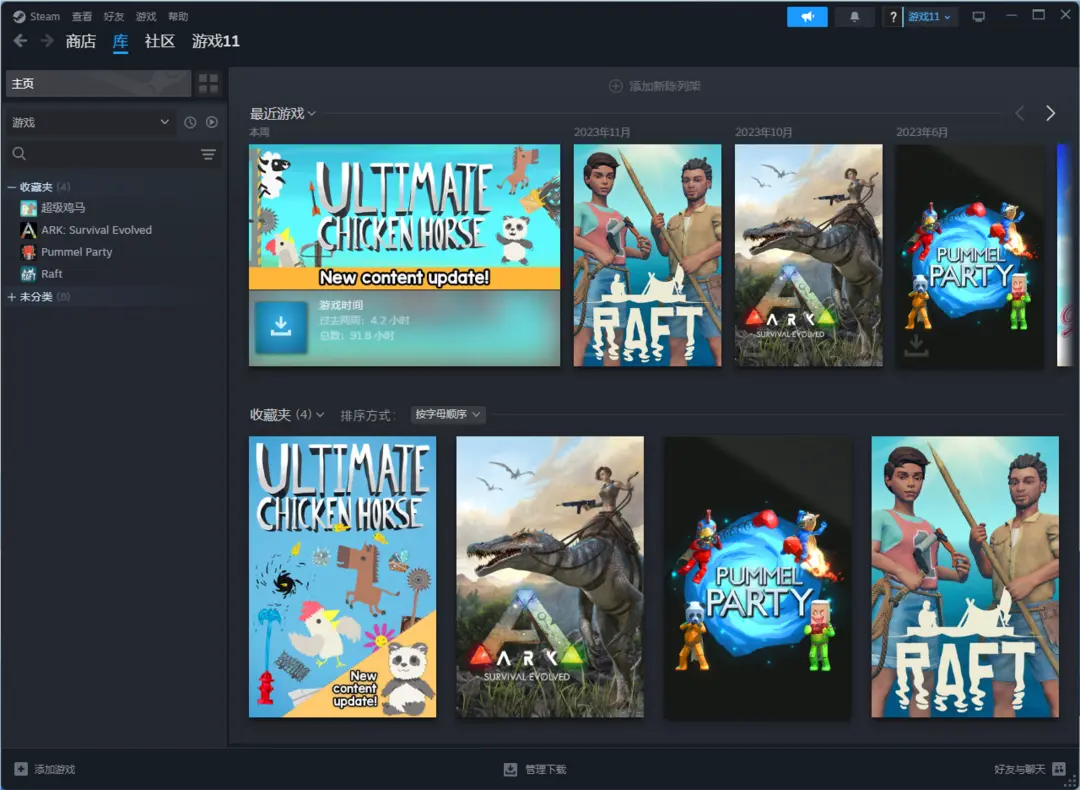Click 好友与聊天 label
This screenshot has height=790, width=1080.
[x=1019, y=769]
